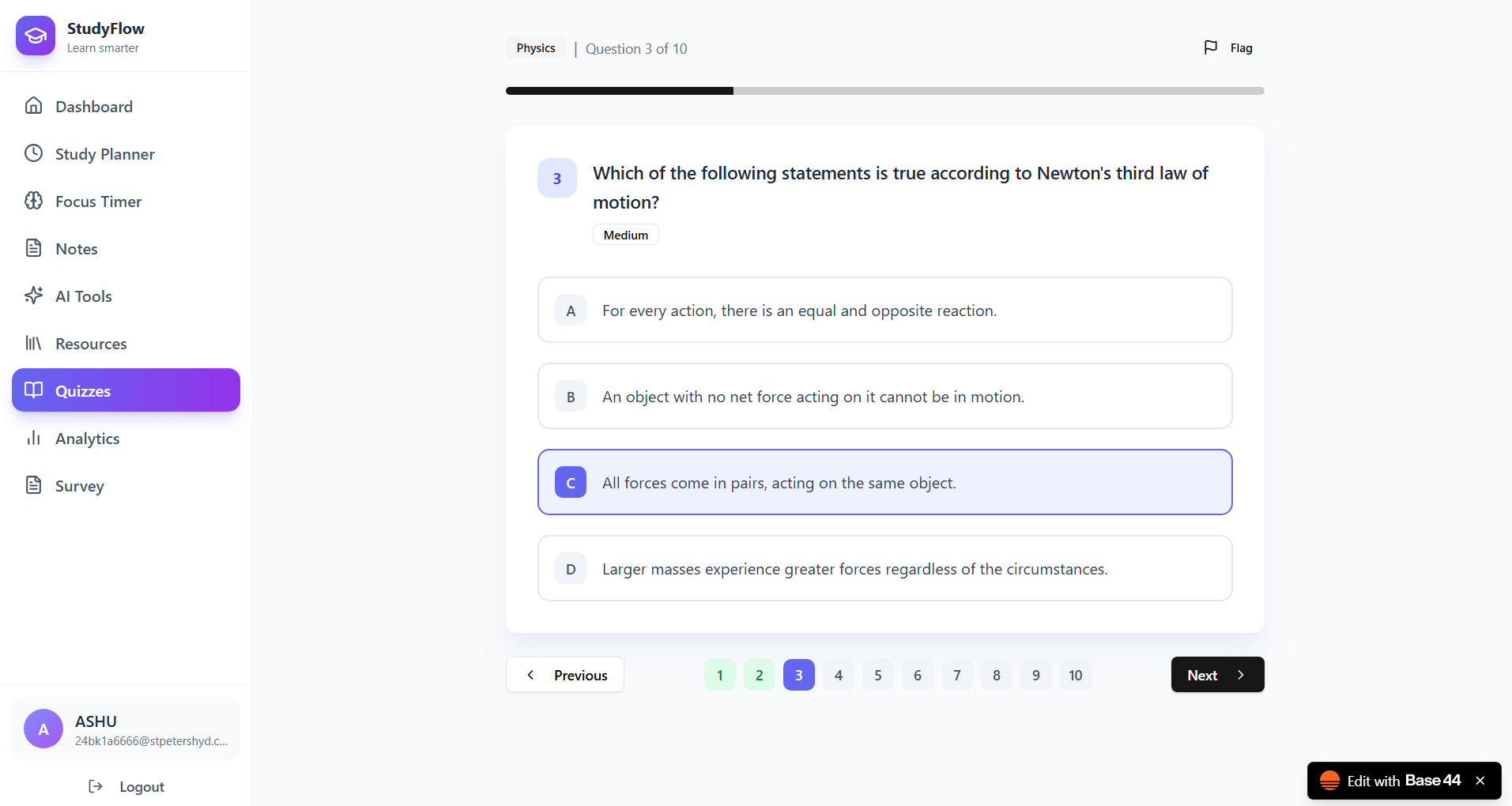Open Dashboard via its home icon
The image size is (1512, 806).
[x=33, y=106]
